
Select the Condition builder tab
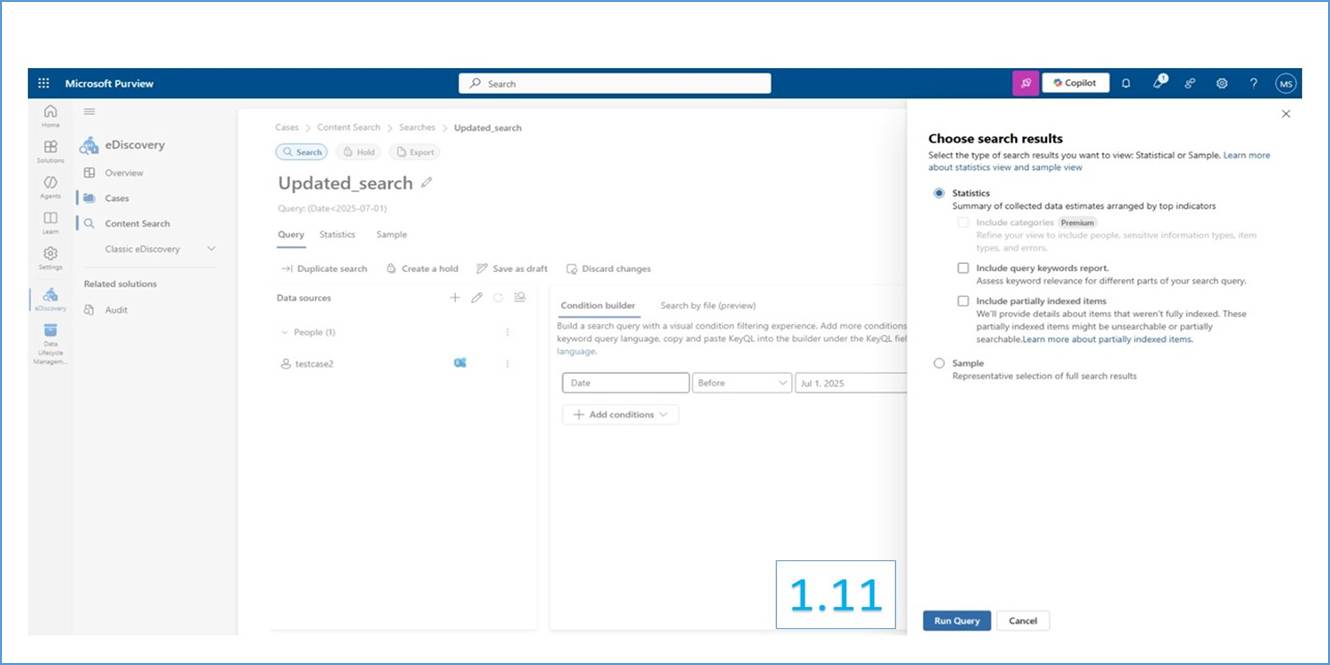pyautogui.click(x=598, y=305)
